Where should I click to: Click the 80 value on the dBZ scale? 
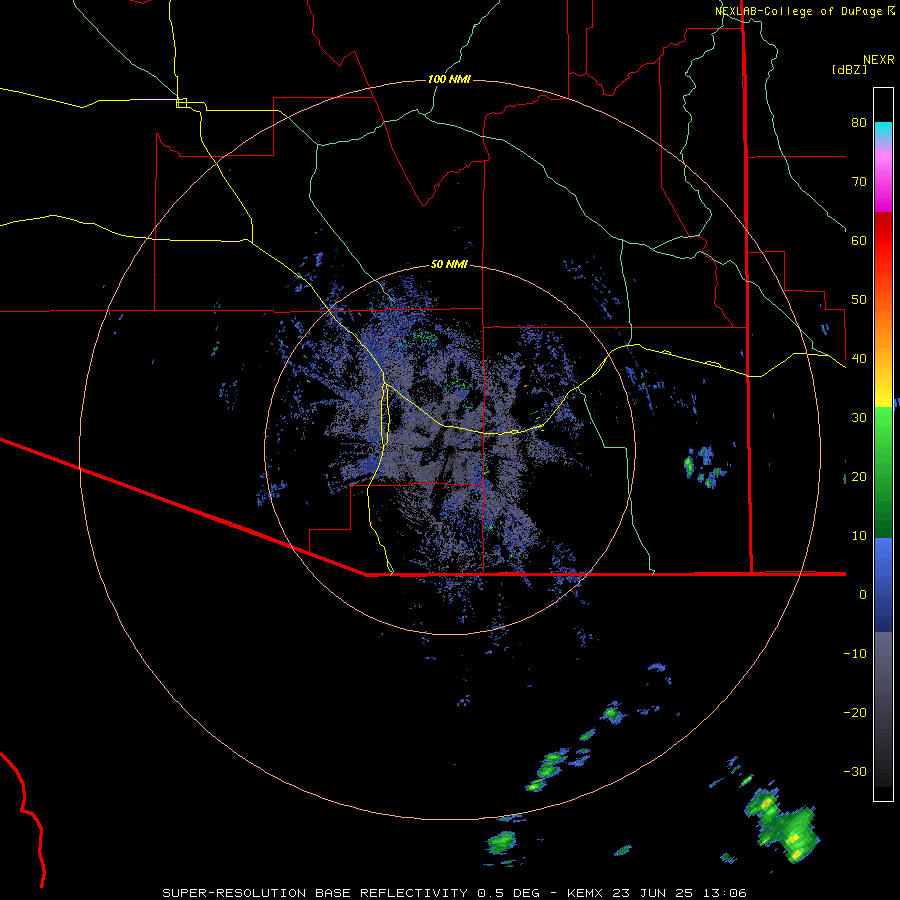point(859,123)
